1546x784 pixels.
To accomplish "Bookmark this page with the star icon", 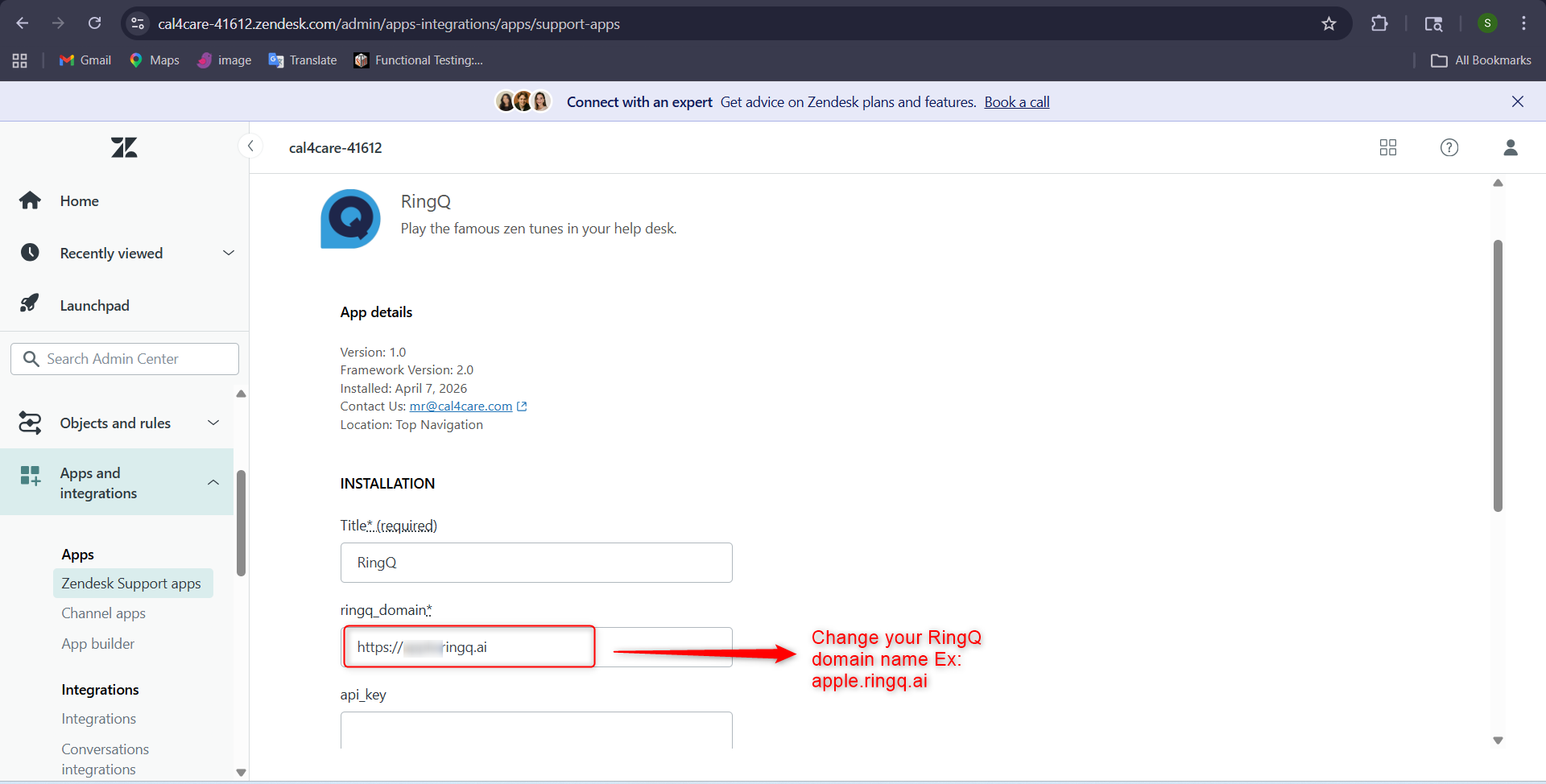I will point(1329,23).
